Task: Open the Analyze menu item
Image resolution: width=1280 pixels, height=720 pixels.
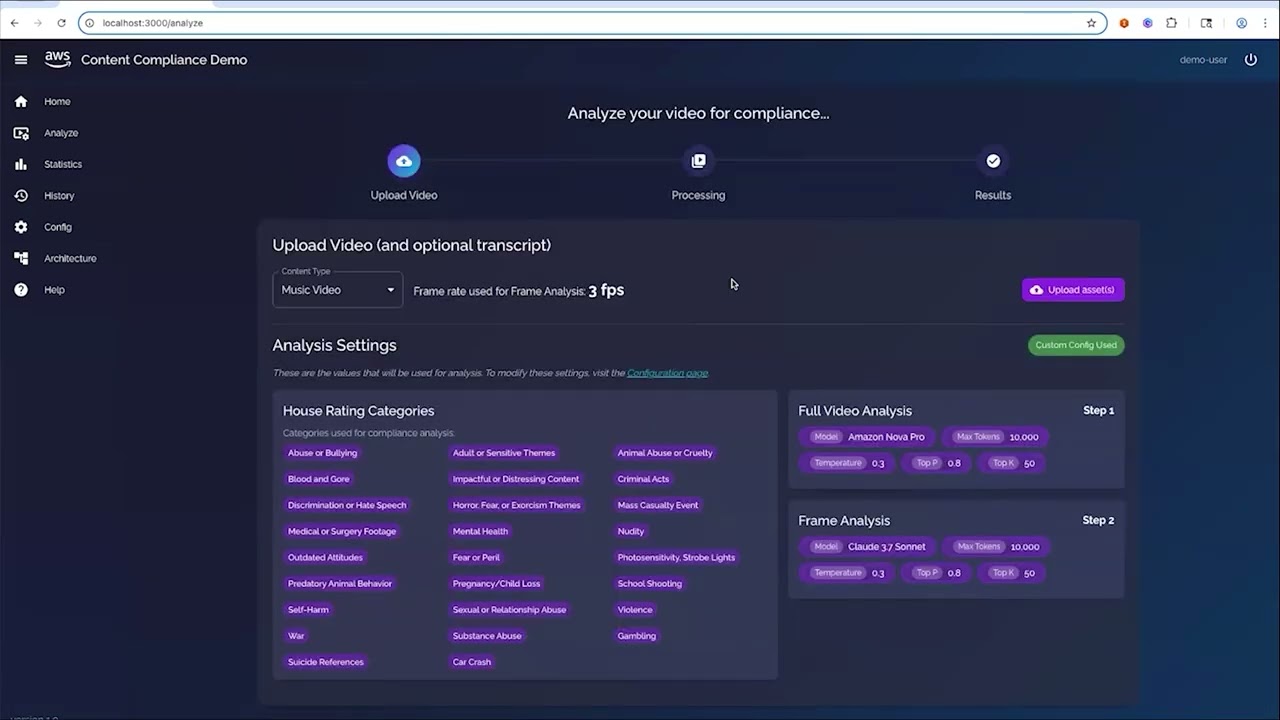Action: tap(61, 133)
